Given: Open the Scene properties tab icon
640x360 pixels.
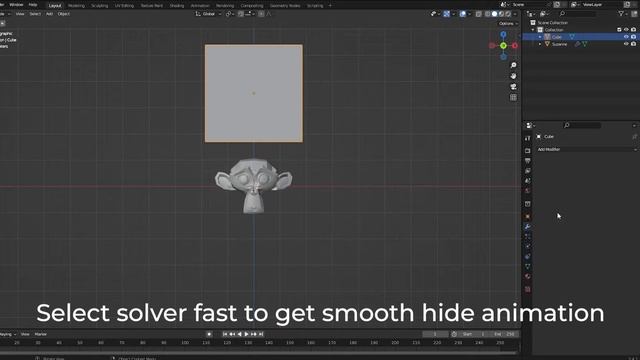Looking at the screenshot, I should click(527, 180).
